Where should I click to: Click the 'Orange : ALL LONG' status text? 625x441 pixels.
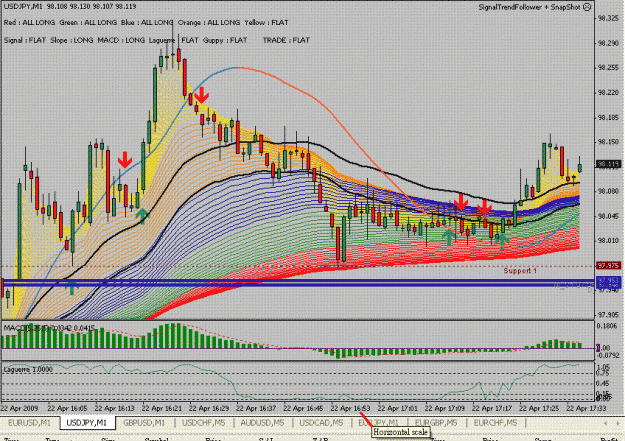point(209,23)
